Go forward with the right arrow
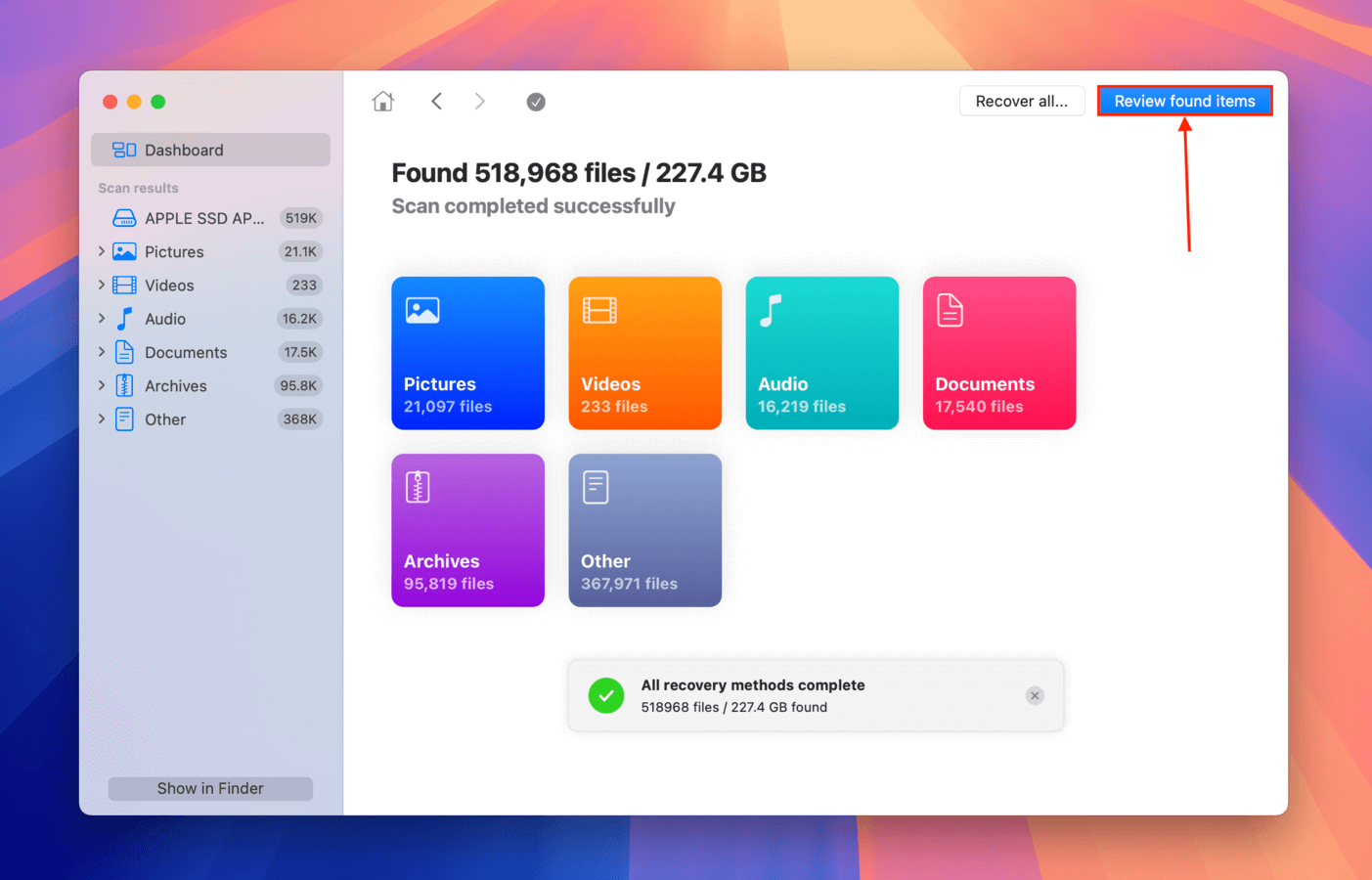The height and width of the screenshot is (880, 1372). coord(479,102)
